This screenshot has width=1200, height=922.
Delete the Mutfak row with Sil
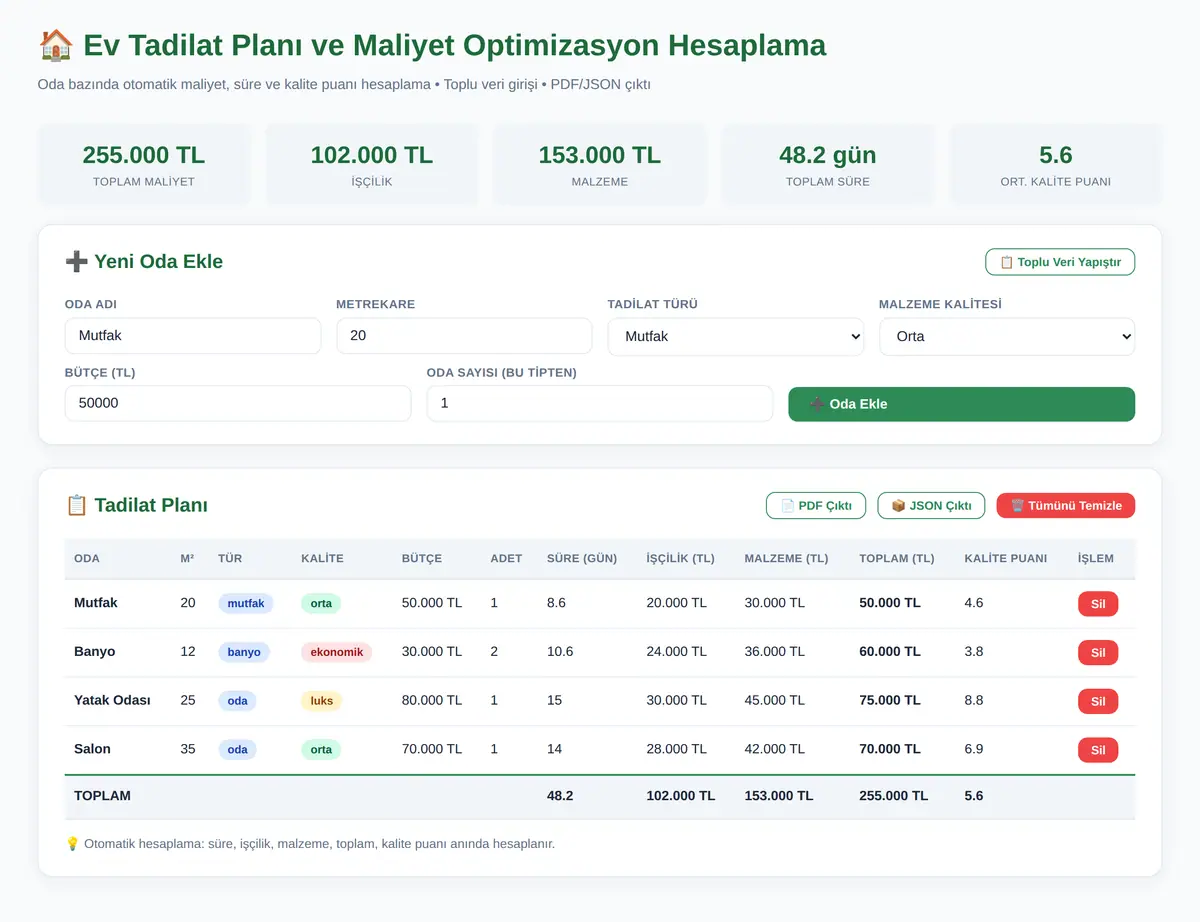(x=1098, y=604)
